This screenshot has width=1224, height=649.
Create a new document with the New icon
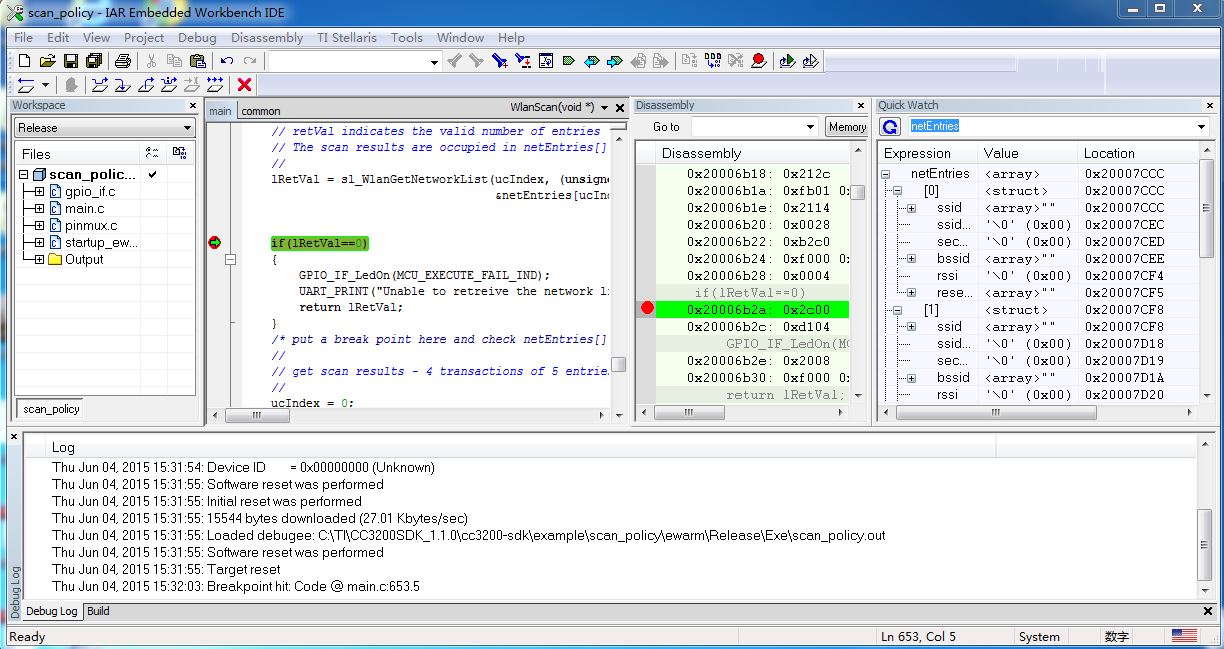tap(24, 61)
